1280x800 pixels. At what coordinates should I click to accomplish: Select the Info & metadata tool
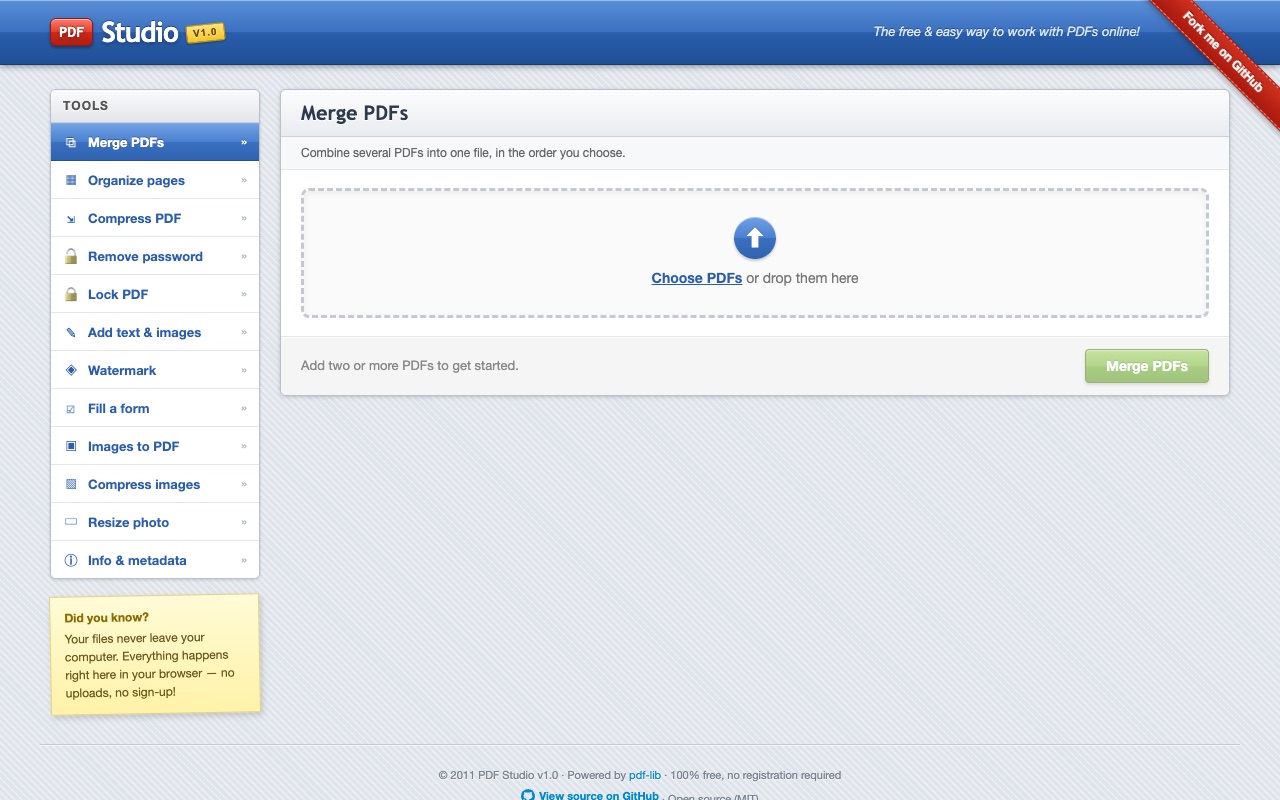pos(155,560)
